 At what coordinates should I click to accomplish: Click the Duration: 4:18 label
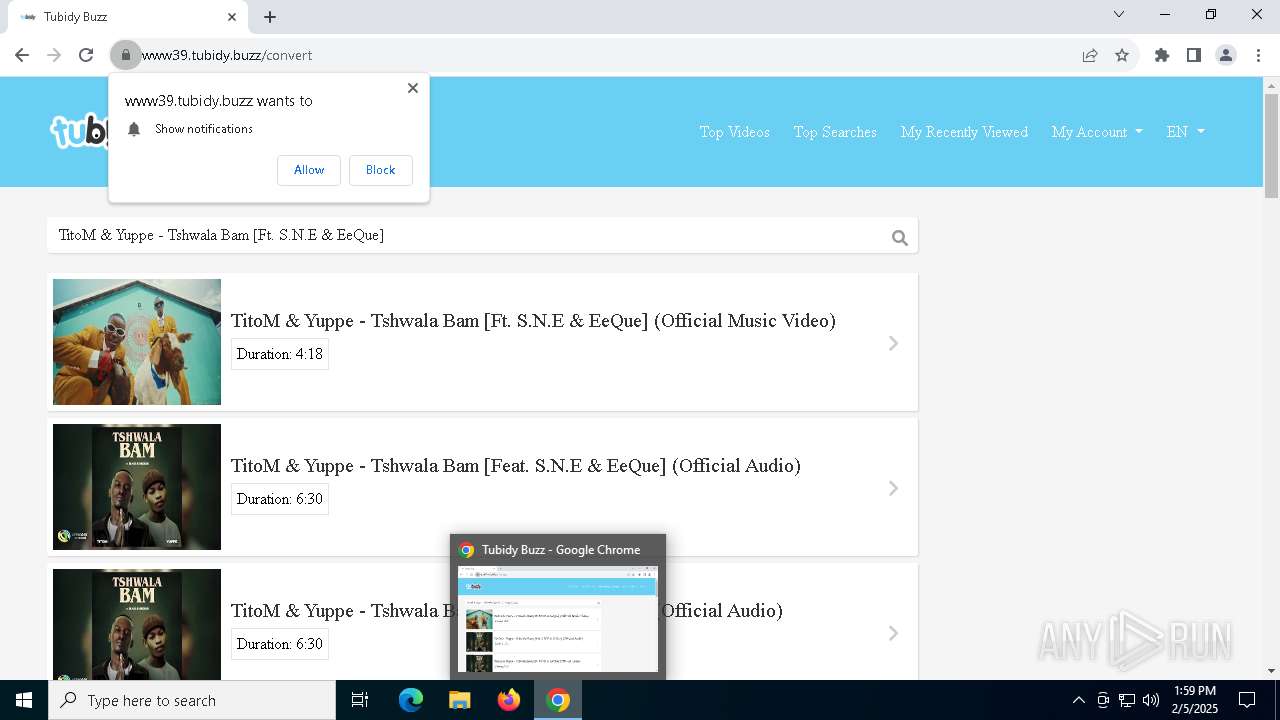280,354
